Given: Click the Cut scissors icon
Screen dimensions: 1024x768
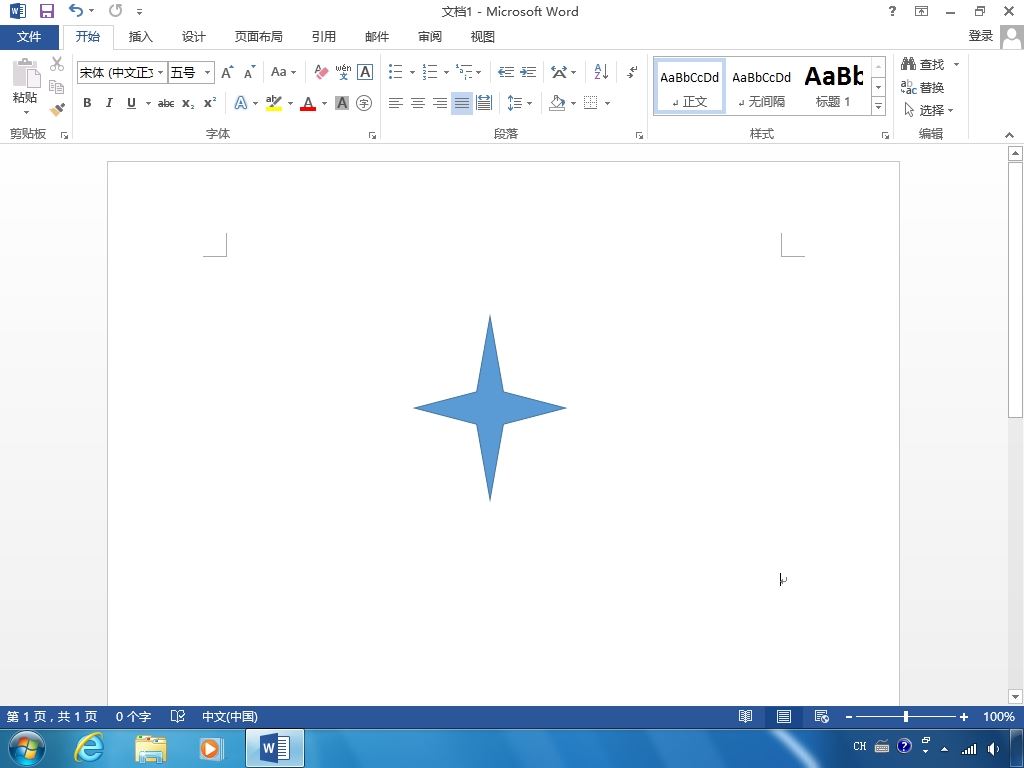Looking at the screenshot, I should (57, 64).
